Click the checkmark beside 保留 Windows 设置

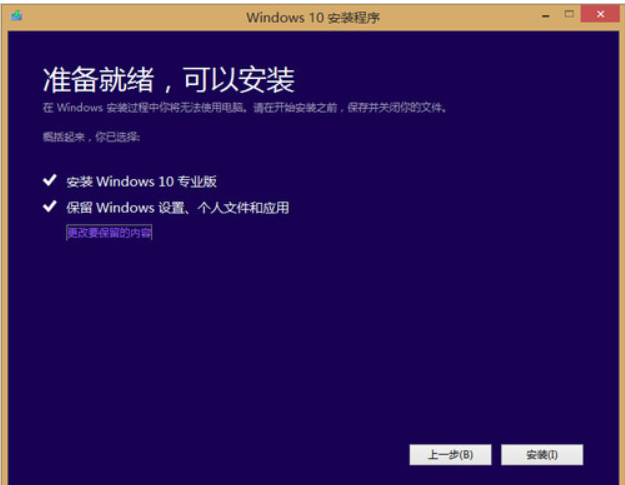pyautogui.click(x=50, y=206)
